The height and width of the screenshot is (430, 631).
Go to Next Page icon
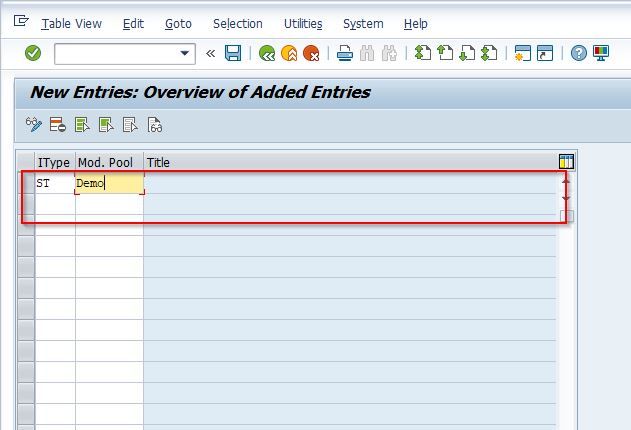(x=467, y=53)
